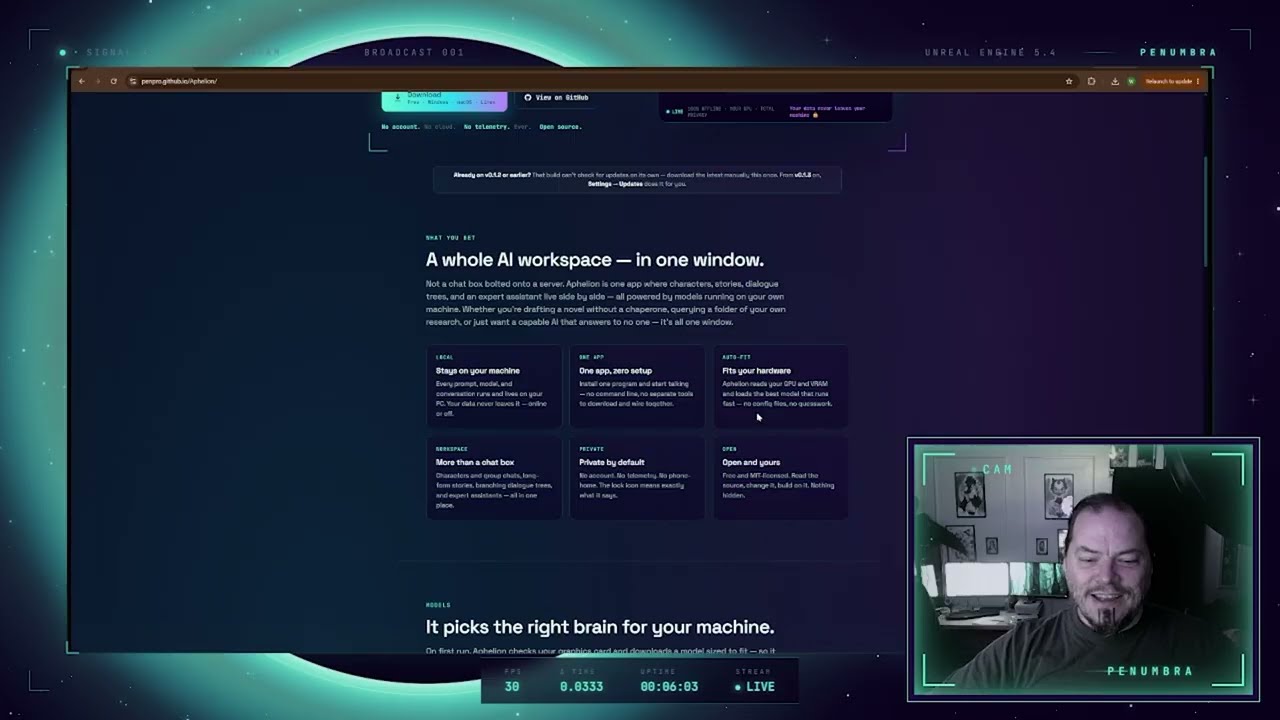Click the LIVE stream indicator in overlay
Viewport: 1280px width, 720px height.
tap(755, 687)
